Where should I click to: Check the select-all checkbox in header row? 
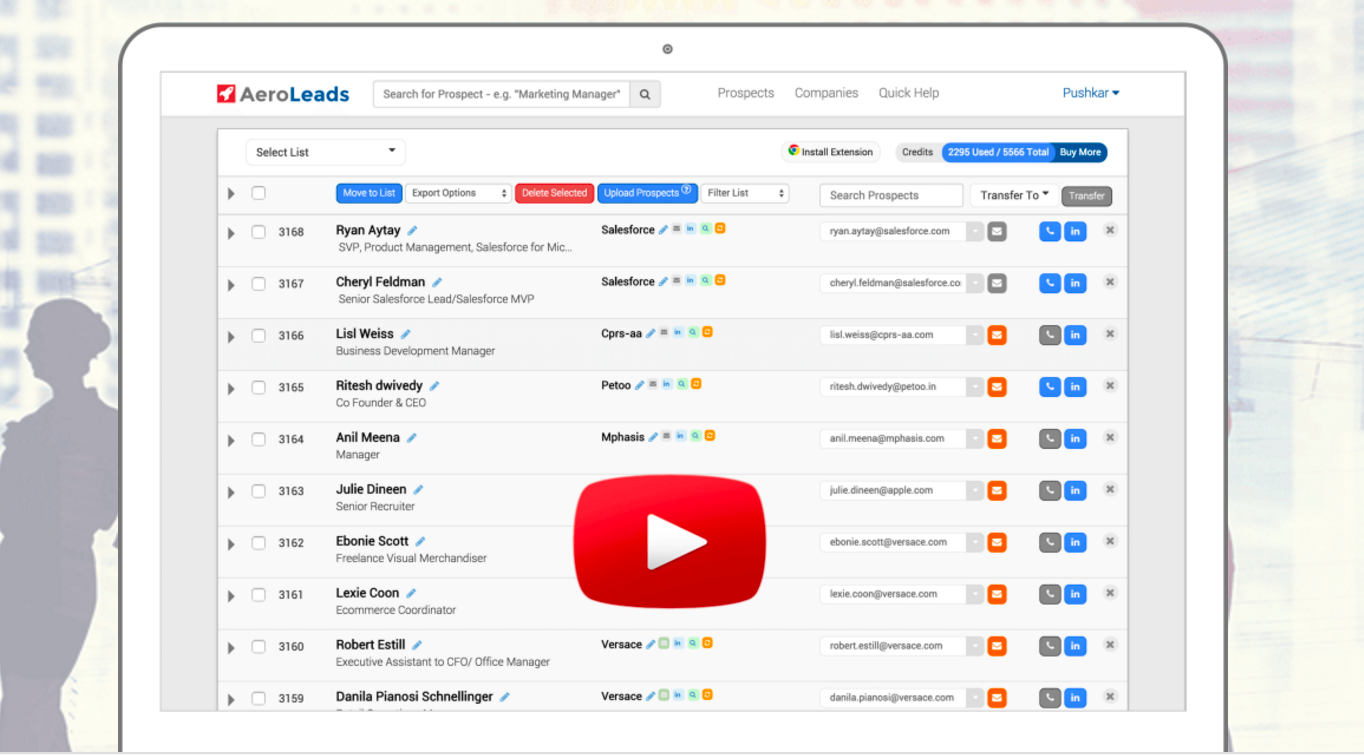pyautogui.click(x=258, y=193)
